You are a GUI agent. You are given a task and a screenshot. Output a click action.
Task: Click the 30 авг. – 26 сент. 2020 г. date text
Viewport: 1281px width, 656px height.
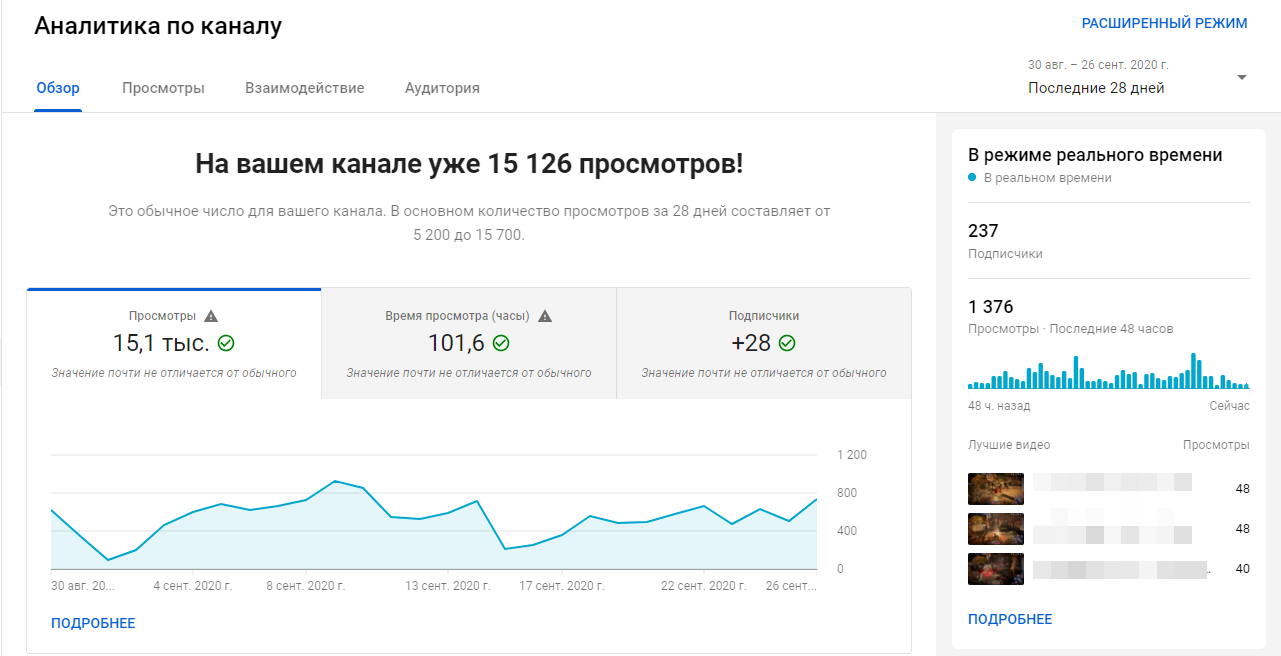[1098, 65]
